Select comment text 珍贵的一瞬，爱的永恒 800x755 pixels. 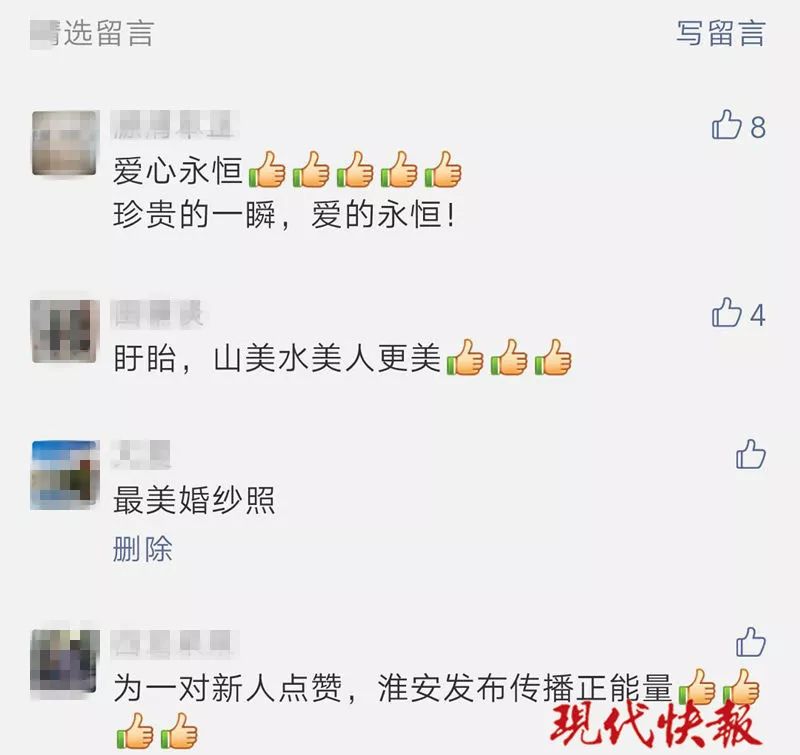283,215
